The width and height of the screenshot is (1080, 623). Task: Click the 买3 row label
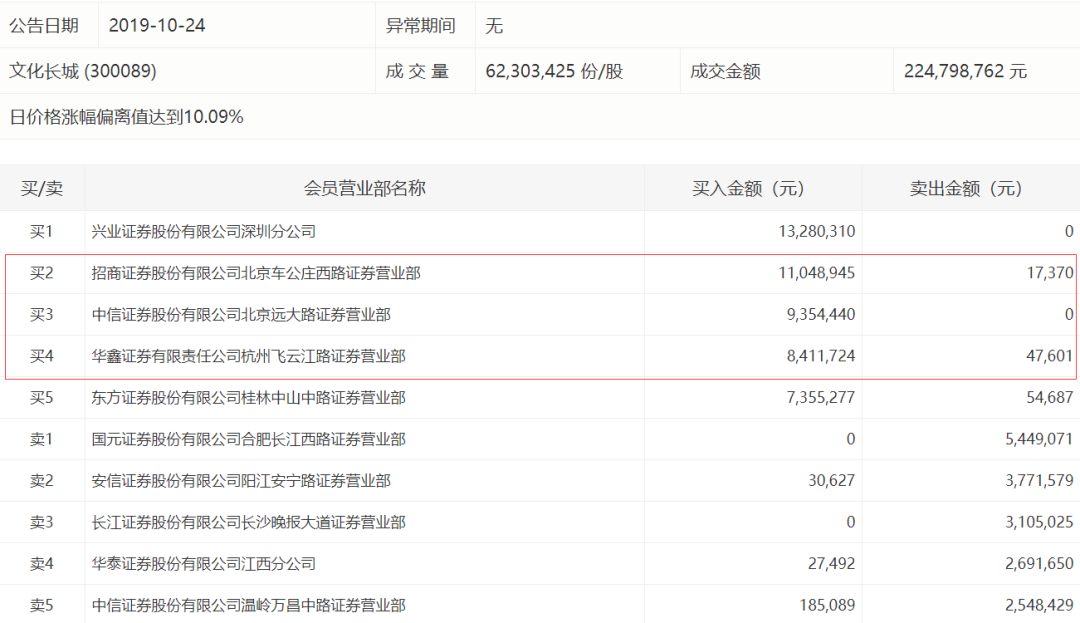41,315
